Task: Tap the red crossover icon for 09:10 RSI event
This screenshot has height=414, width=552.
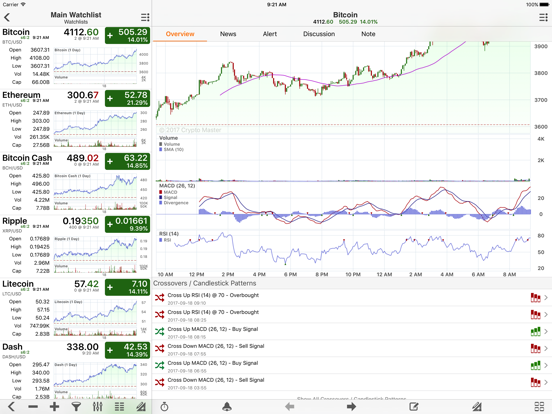Action: [159, 298]
